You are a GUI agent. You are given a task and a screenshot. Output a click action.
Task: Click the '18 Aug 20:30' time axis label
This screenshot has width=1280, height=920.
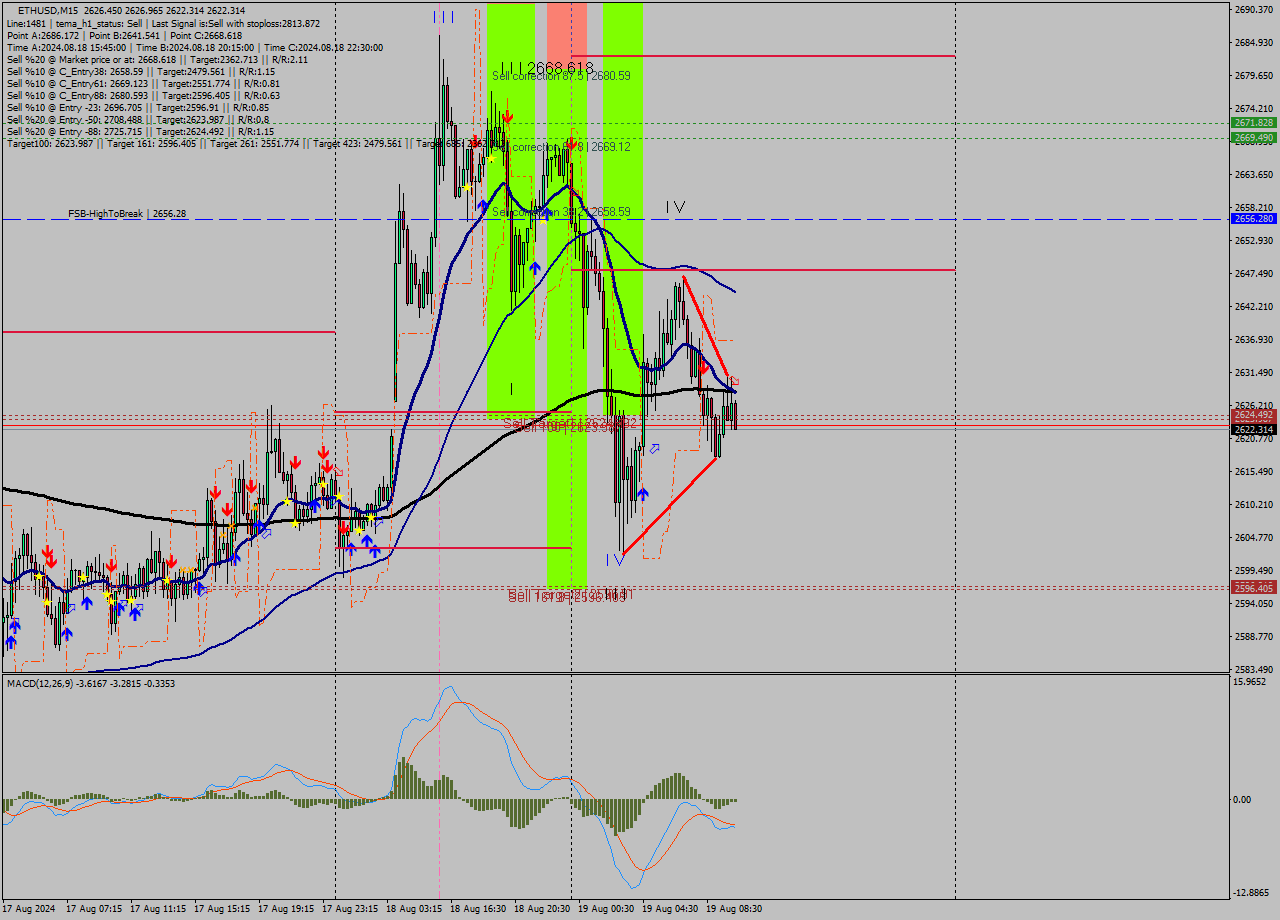[x=542, y=909]
